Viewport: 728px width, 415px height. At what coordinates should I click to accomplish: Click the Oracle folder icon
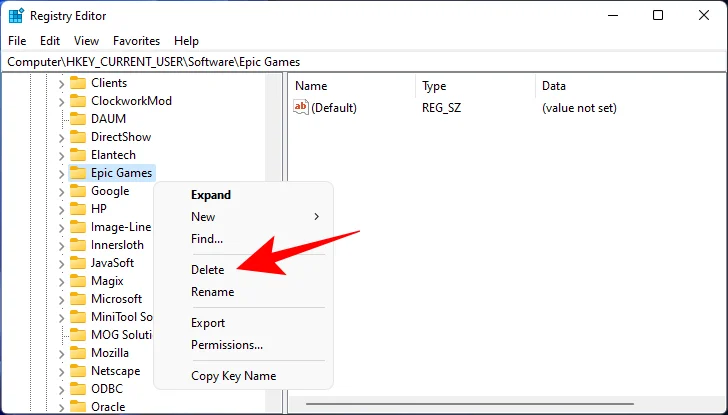pyautogui.click(x=77, y=407)
